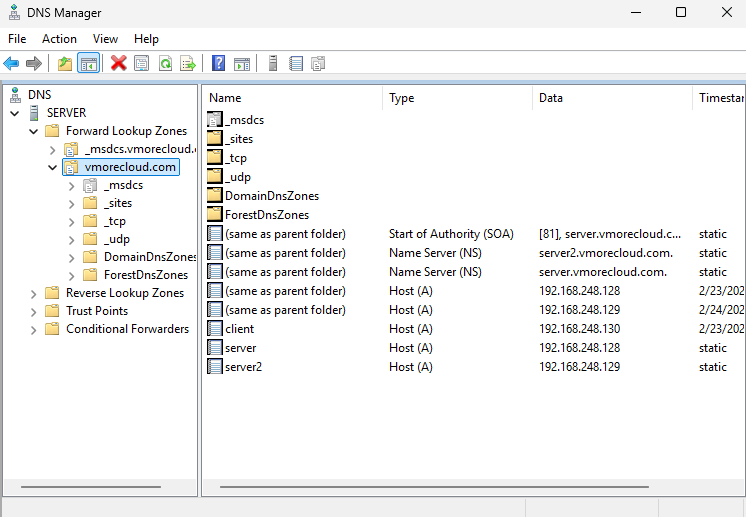746x517 pixels.
Task: Expand the _sites folder in tree
Action: click(x=71, y=204)
